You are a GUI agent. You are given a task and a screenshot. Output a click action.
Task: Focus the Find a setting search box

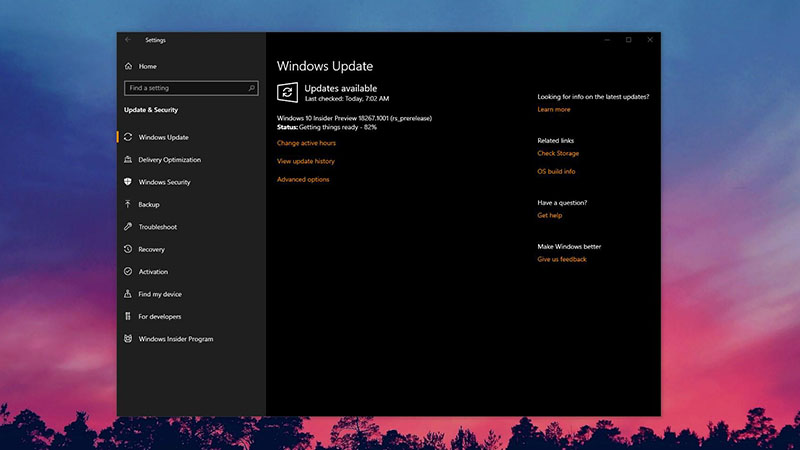click(191, 88)
